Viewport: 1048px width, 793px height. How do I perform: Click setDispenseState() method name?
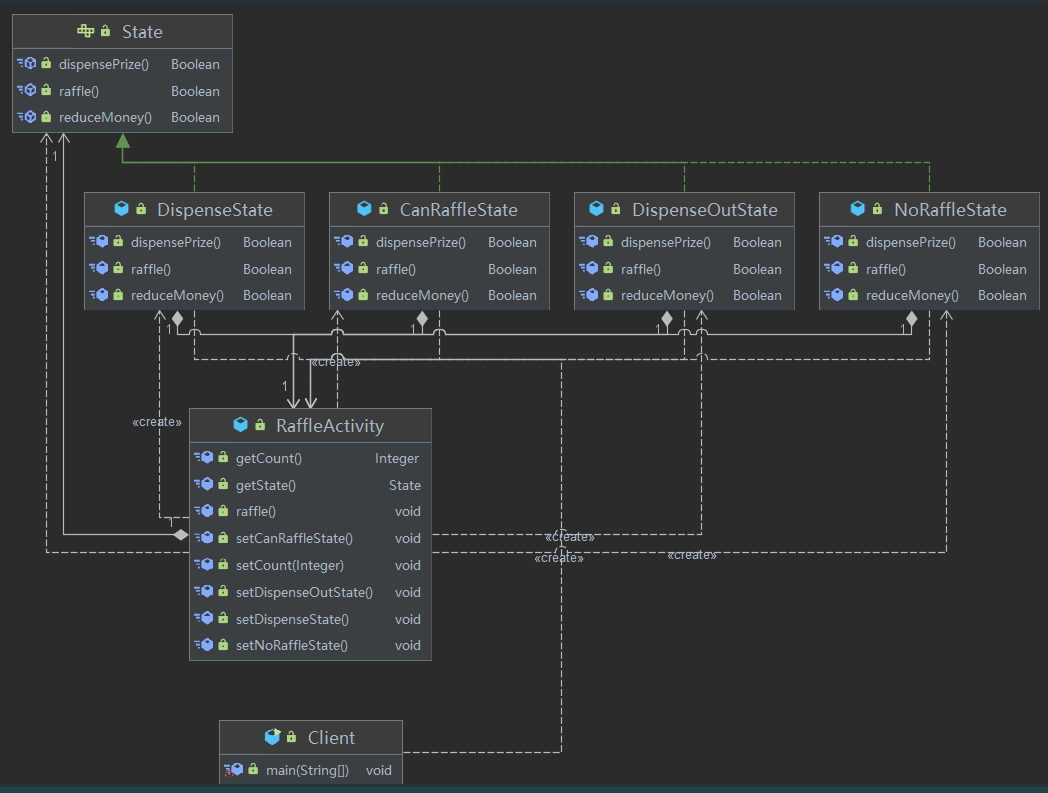pyautogui.click(x=292, y=619)
